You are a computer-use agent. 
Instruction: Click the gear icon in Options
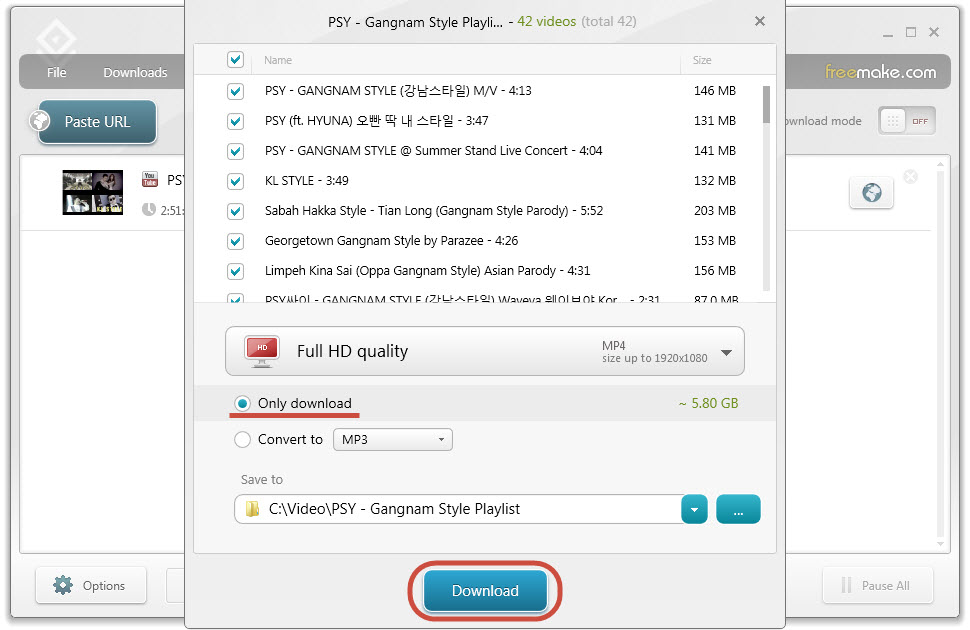62,585
